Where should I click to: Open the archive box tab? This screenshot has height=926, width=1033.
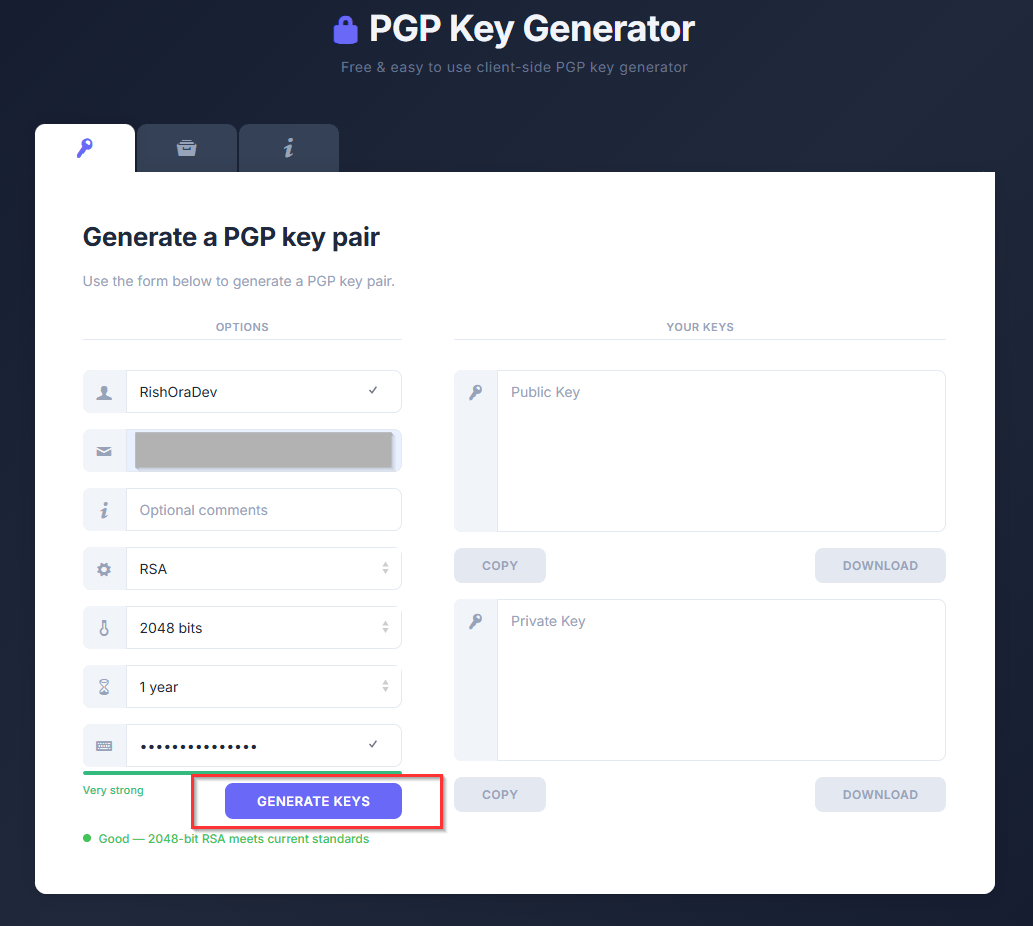click(187, 149)
